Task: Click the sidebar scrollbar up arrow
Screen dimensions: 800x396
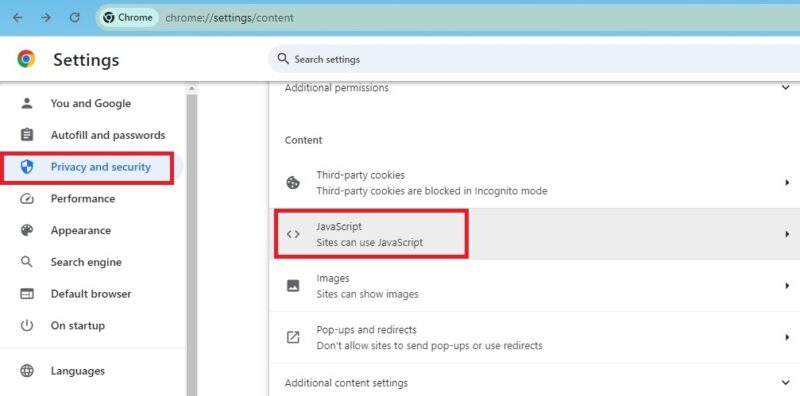Action: tap(192, 89)
